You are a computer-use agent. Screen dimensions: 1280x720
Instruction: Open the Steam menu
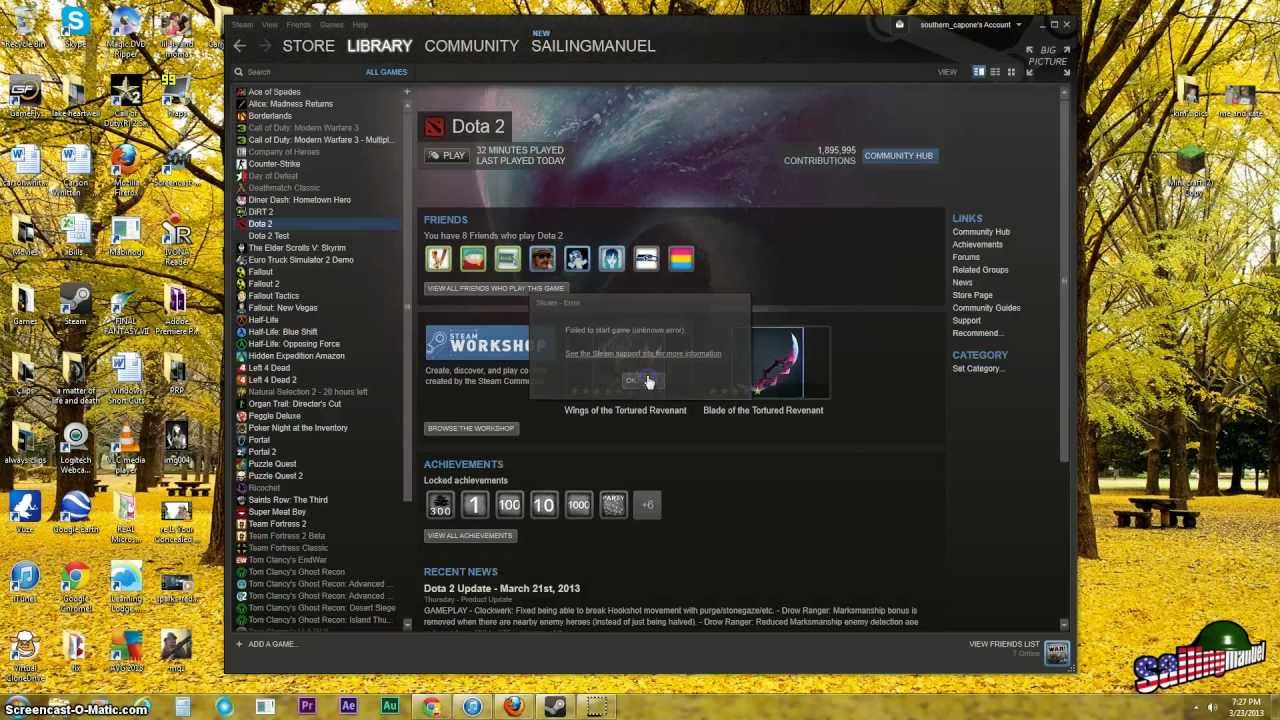pyautogui.click(x=243, y=25)
